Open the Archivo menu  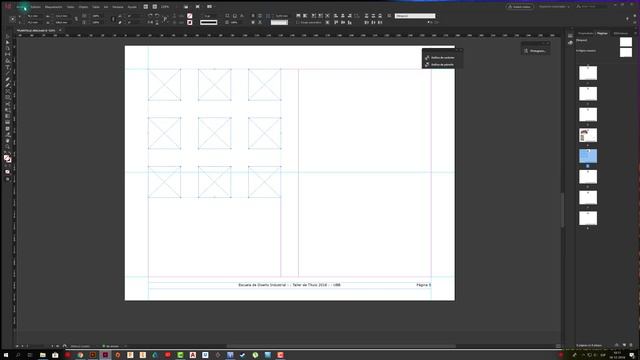click(21, 7)
